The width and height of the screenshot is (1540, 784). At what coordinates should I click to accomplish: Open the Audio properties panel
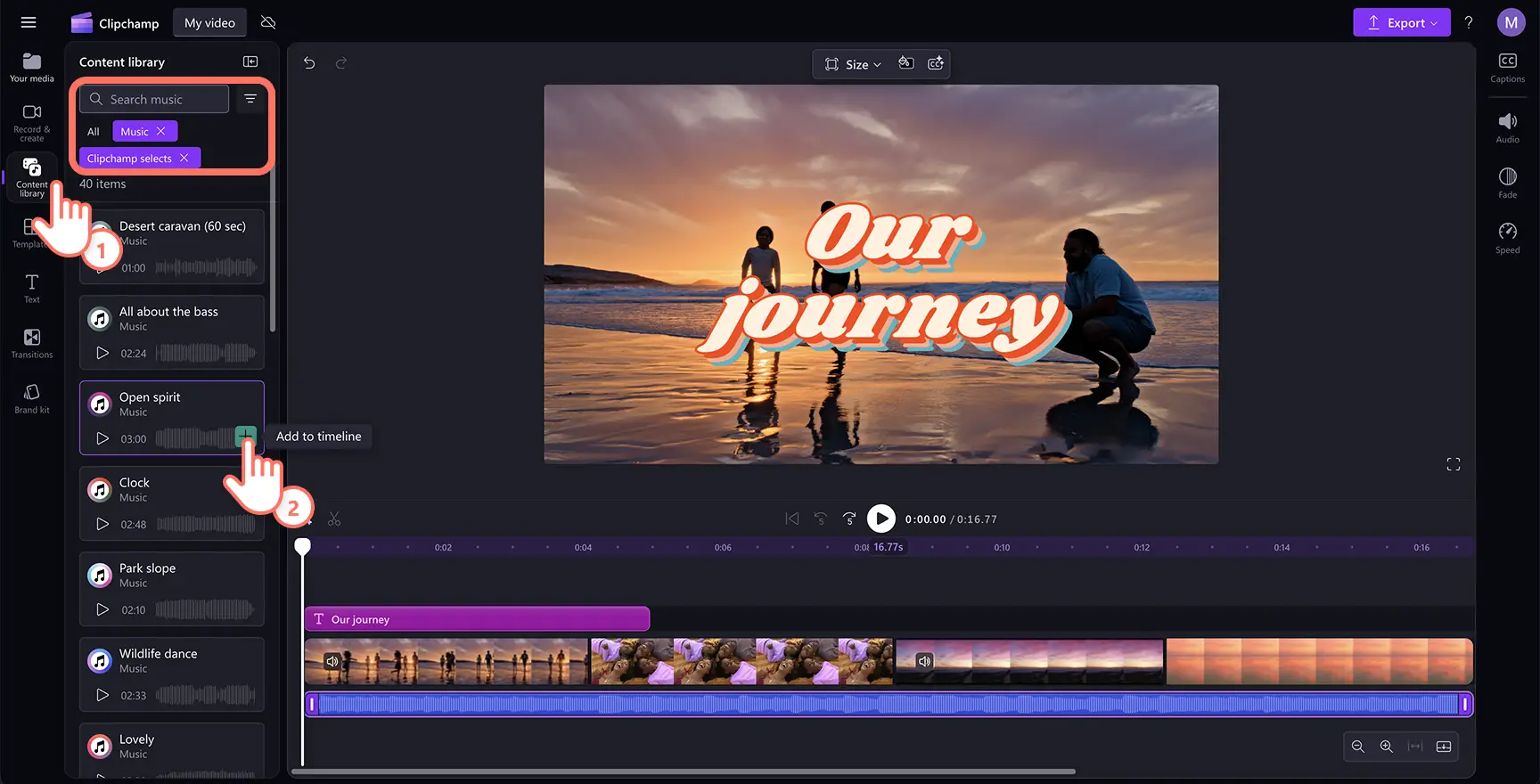coord(1507,128)
